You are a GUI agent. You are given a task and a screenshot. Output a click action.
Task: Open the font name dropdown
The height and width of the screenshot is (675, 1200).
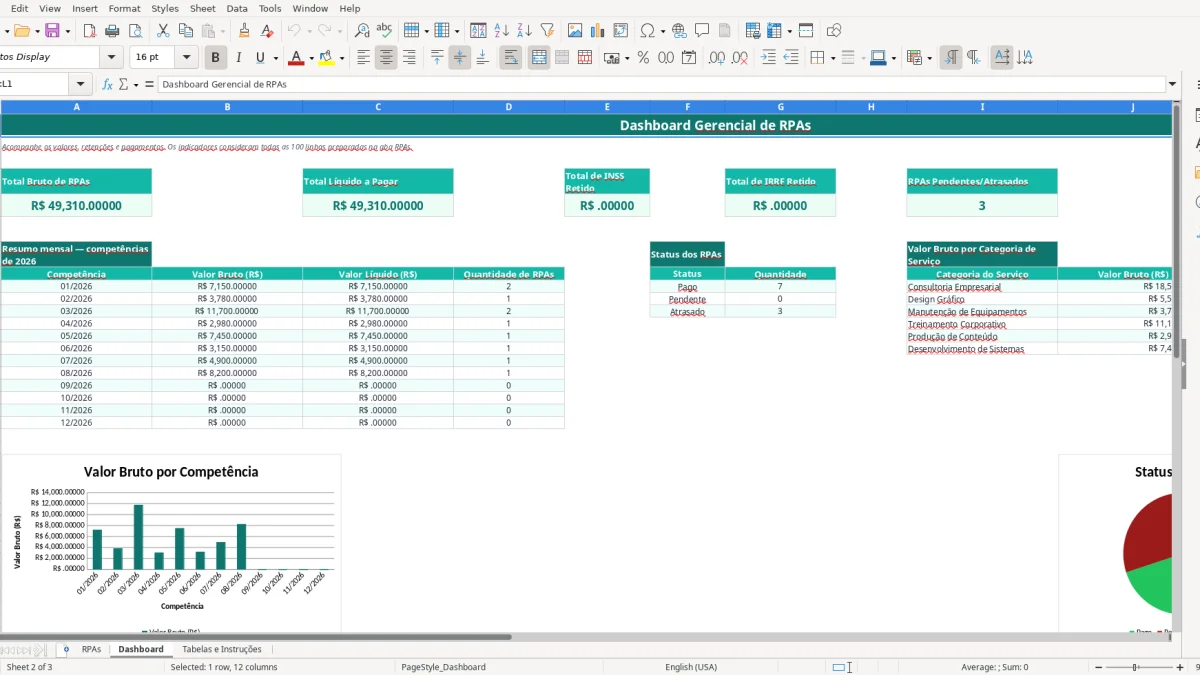[x=112, y=58]
